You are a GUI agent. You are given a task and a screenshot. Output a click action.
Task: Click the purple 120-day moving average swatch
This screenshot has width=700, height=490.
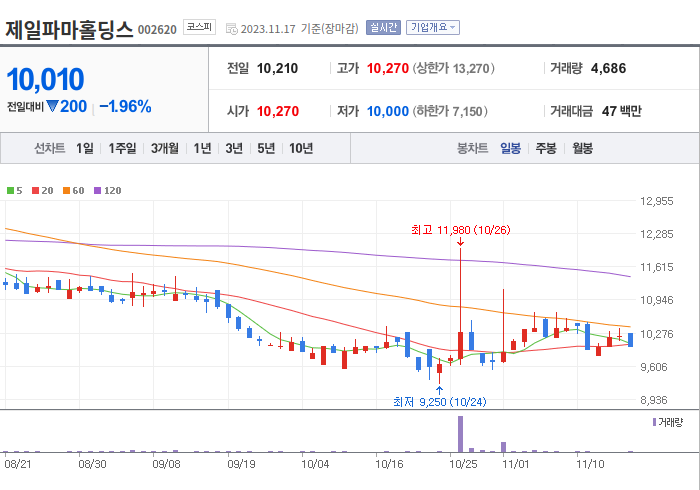pos(97,191)
